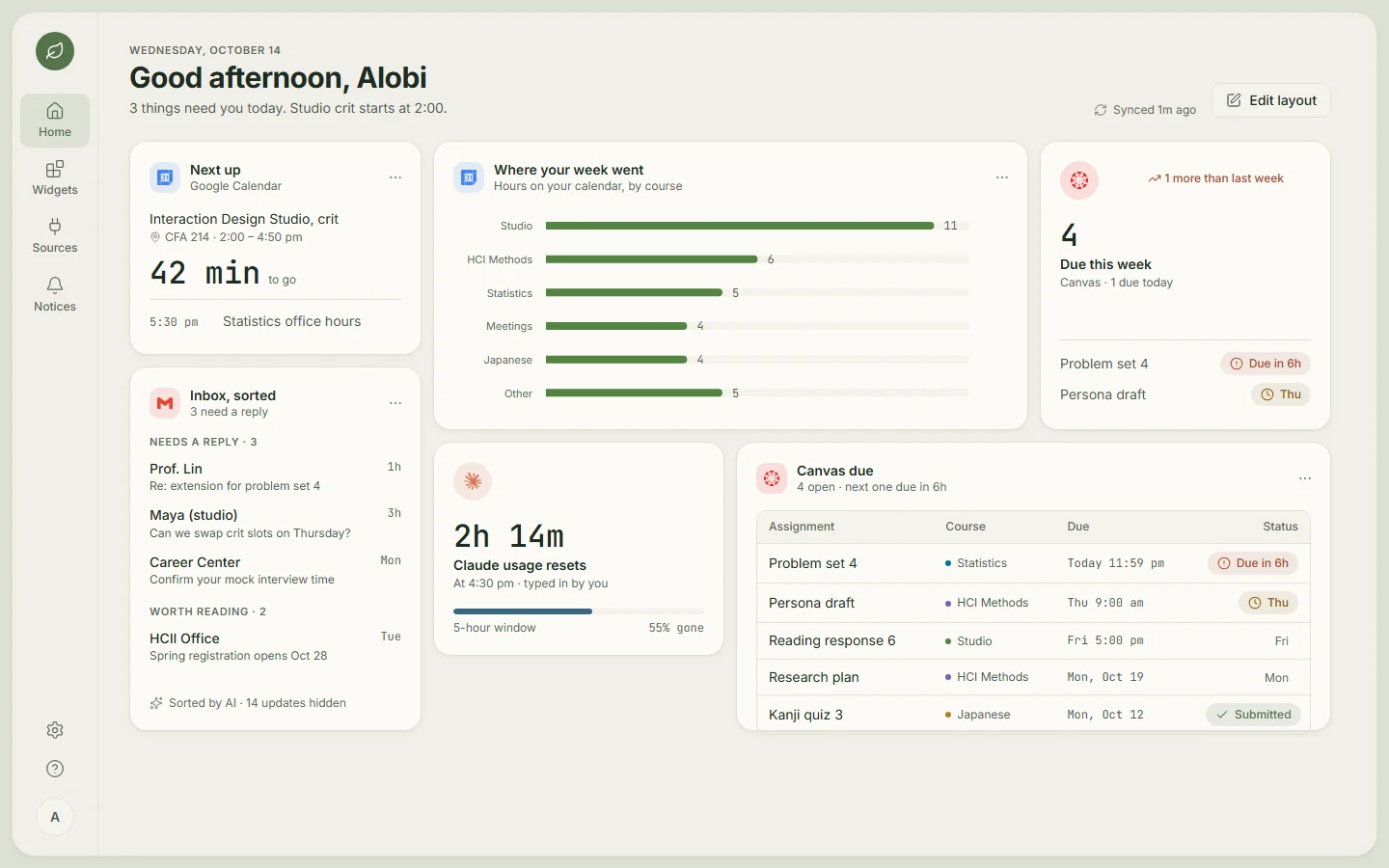This screenshot has height=868, width=1389.
Task: Open the user avatar labeled A
Action: click(55, 817)
